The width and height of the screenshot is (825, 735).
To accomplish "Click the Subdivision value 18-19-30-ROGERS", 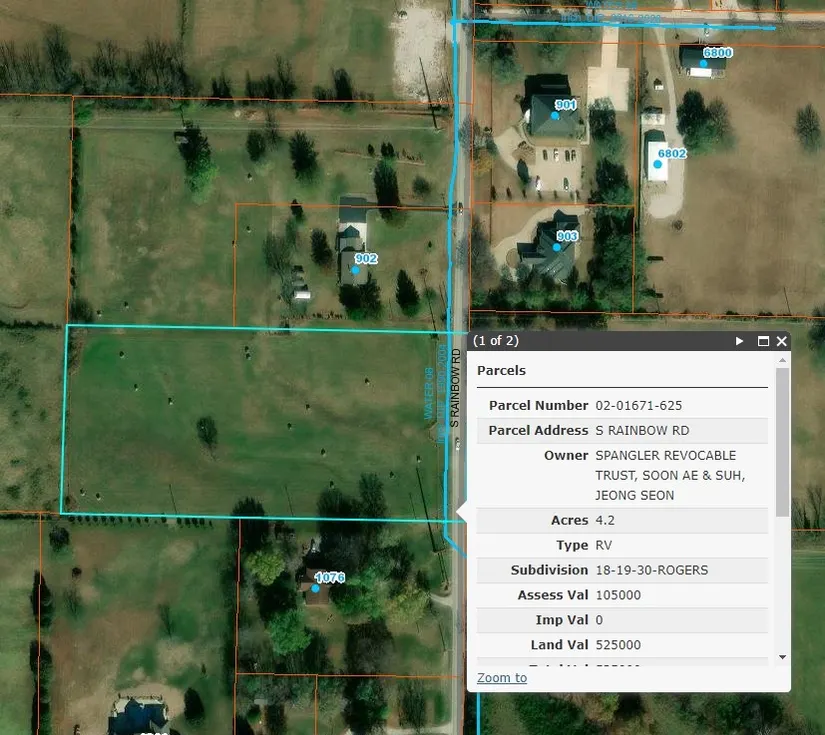I will [x=651, y=570].
